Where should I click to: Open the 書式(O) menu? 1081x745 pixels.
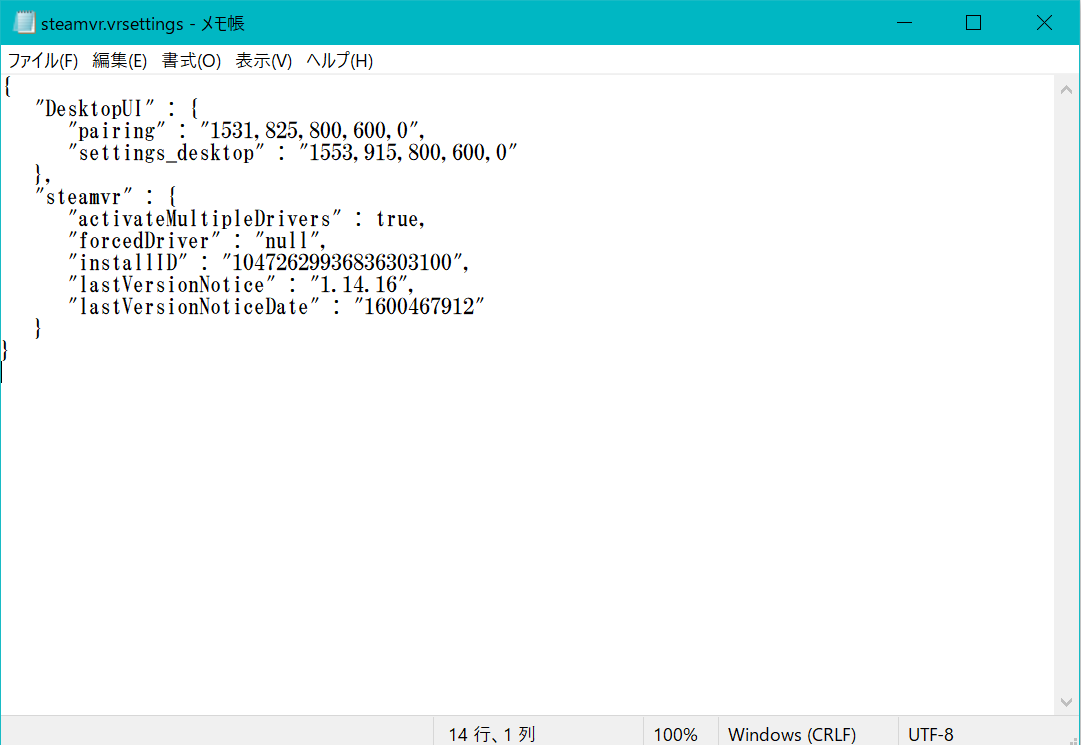[x=191, y=61]
